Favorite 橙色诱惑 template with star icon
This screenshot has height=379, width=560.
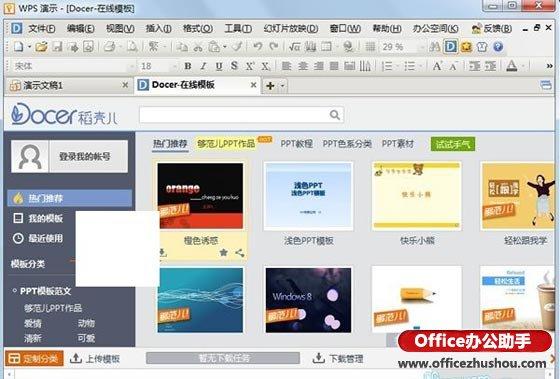224,253
